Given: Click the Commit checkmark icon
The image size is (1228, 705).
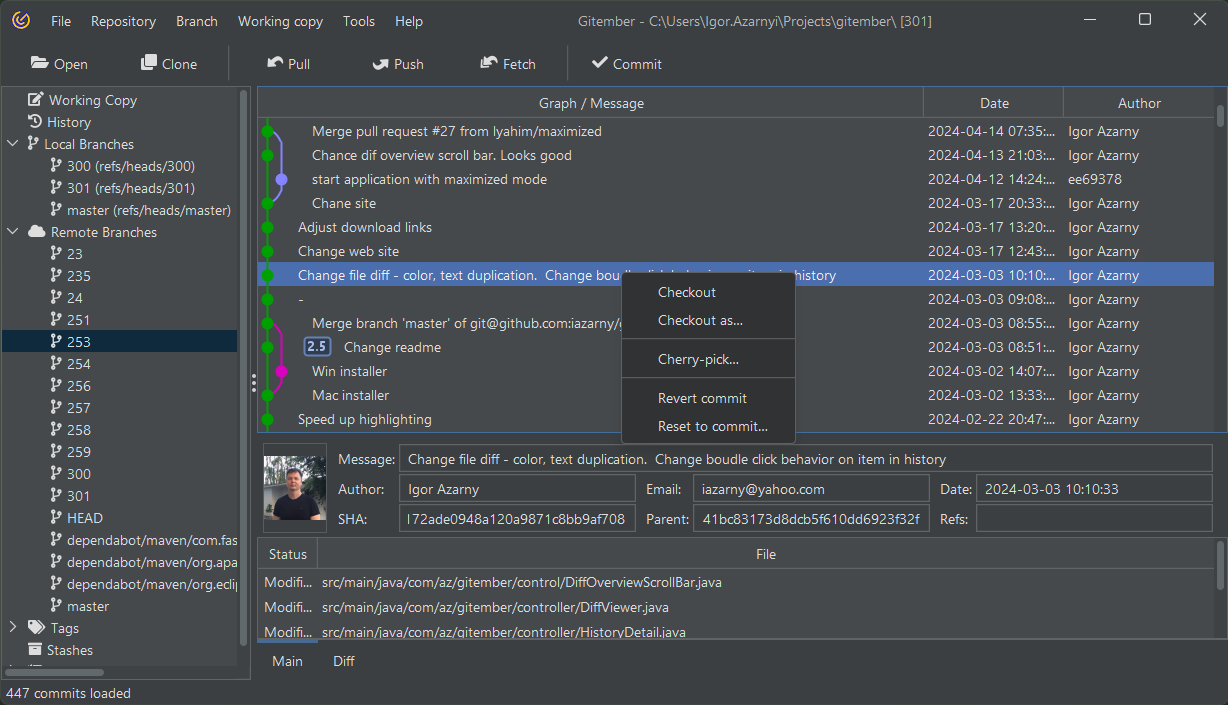Looking at the screenshot, I should [600, 63].
